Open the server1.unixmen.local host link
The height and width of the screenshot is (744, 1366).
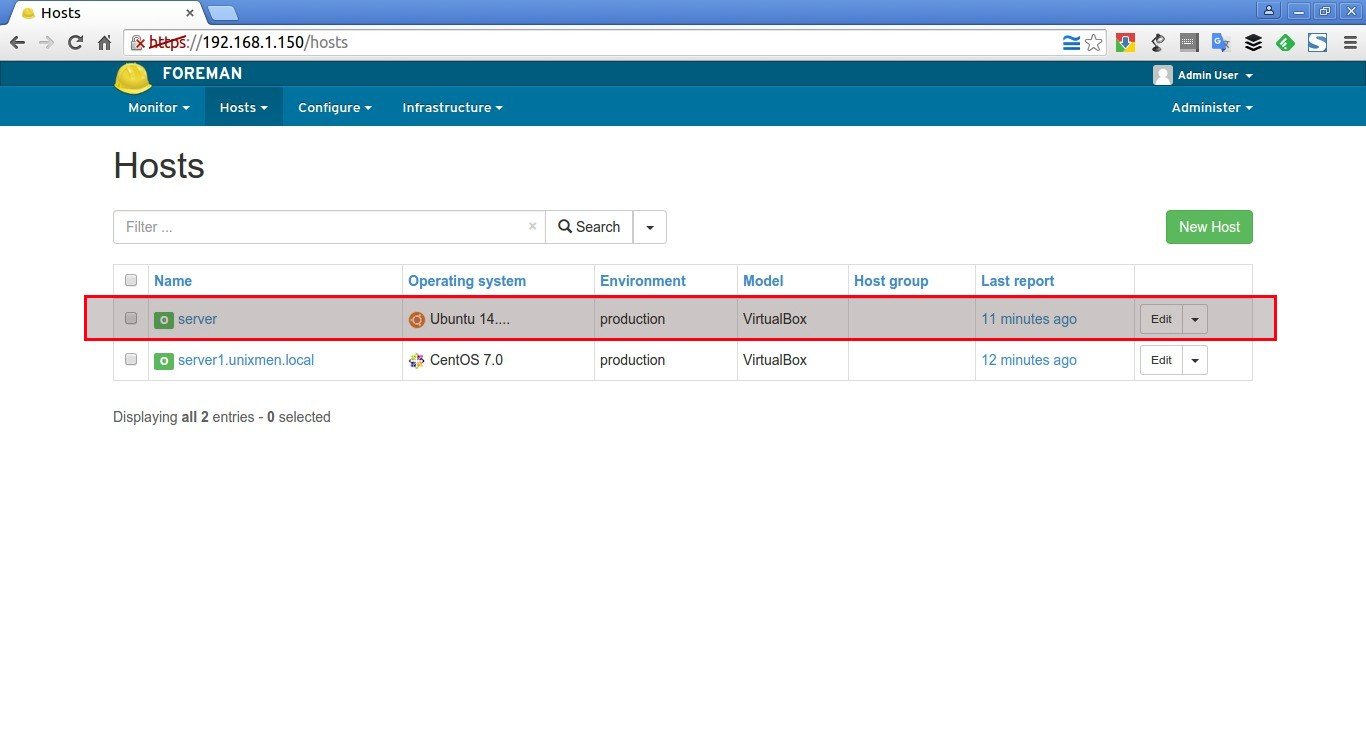click(x=246, y=360)
